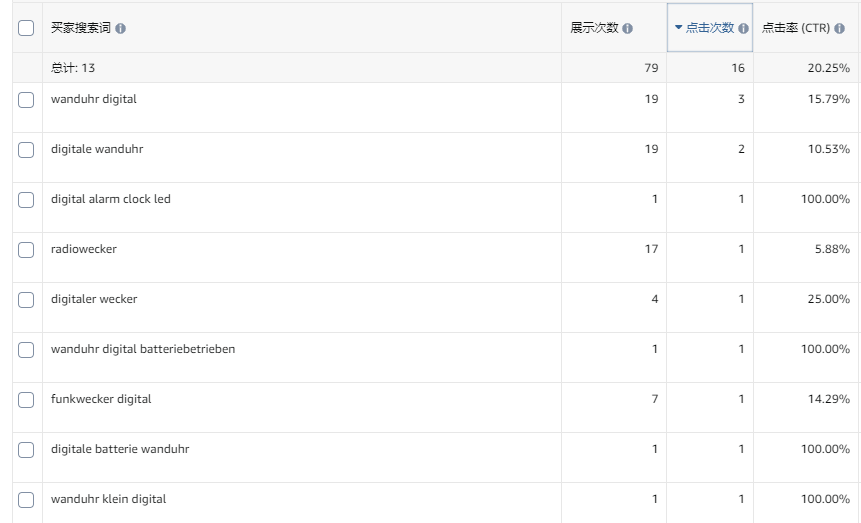The image size is (861, 523).
Task: Click digitaler wecker impressions value 4
Action: point(655,299)
